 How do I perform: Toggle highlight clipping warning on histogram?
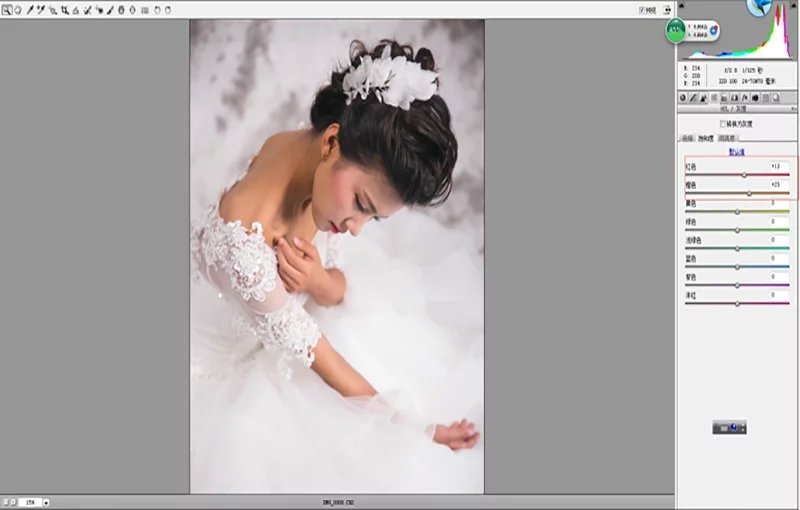coord(796,5)
